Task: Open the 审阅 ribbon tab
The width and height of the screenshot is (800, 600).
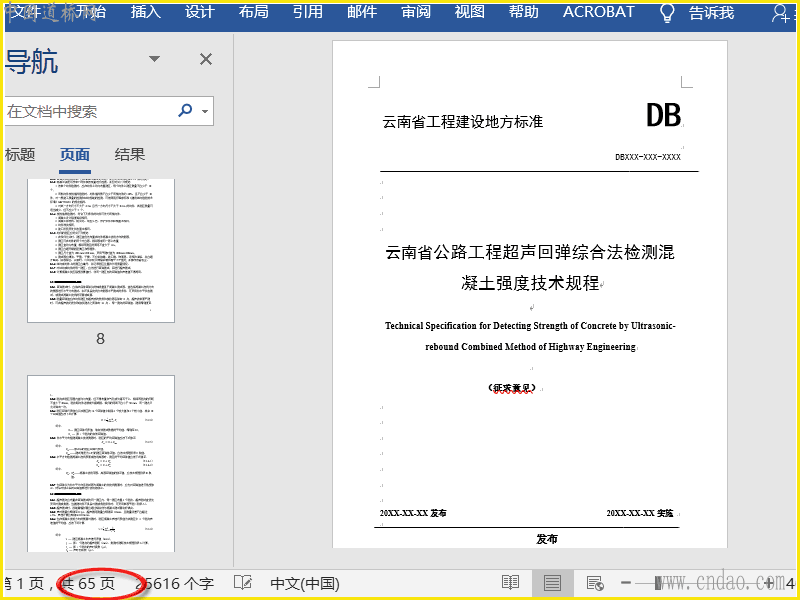Action: point(416,12)
